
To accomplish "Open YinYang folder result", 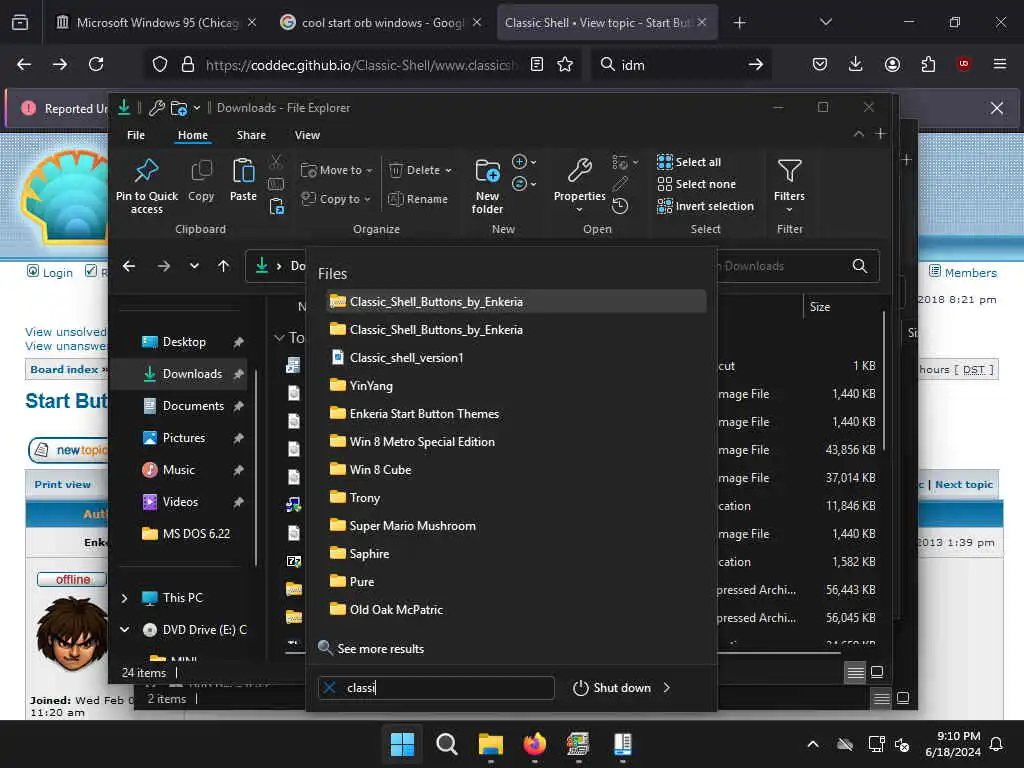I will [516, 386].
